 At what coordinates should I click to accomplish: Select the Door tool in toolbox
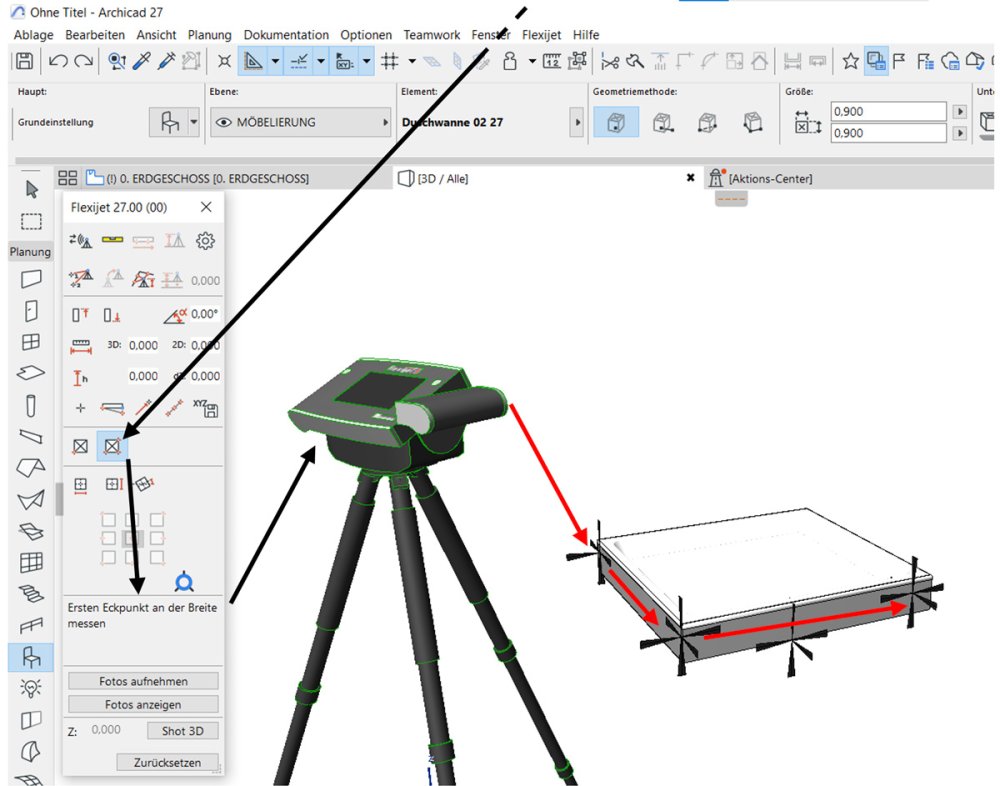click(x=31, y=311)
